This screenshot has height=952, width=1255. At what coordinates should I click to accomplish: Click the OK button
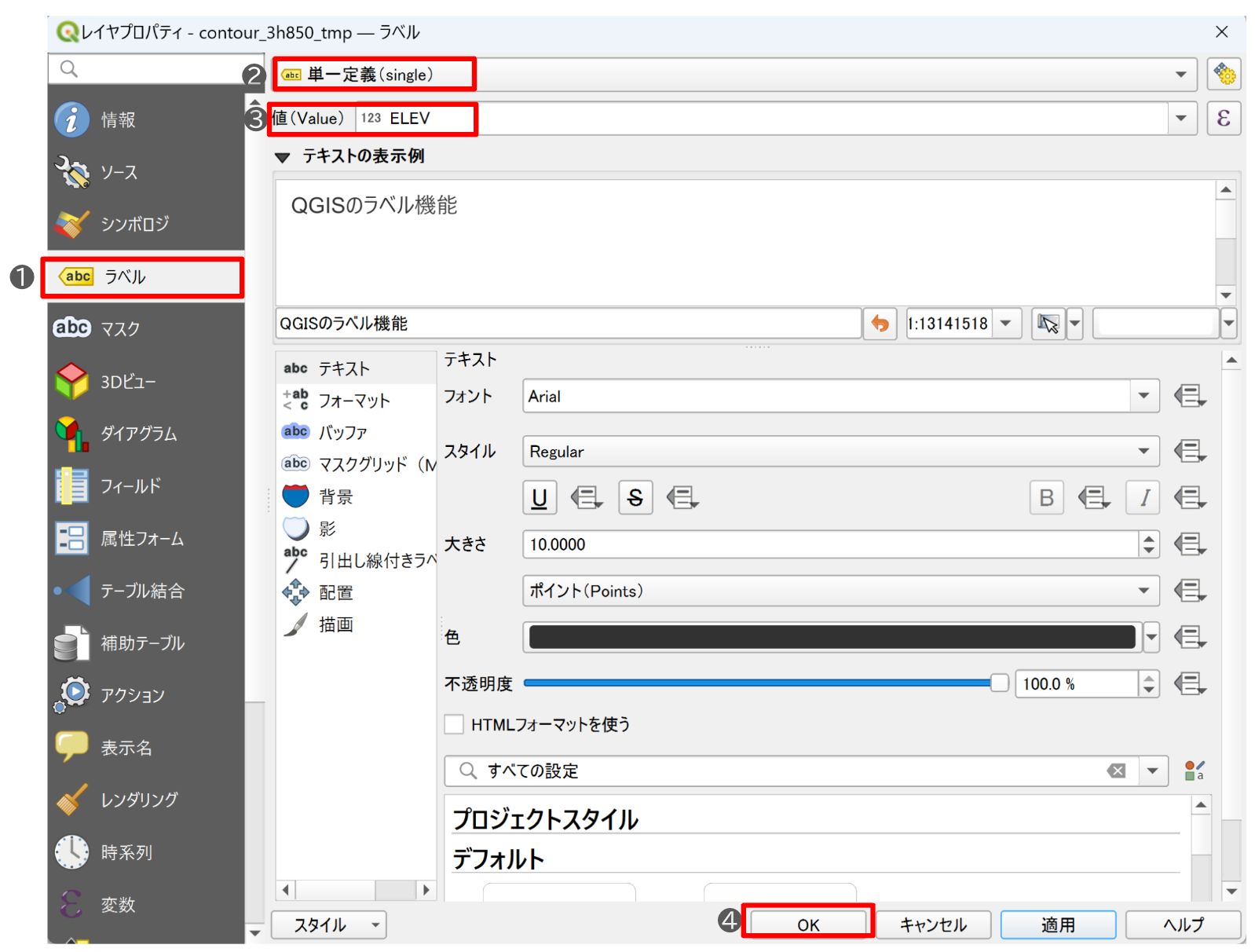click(808, 925)
